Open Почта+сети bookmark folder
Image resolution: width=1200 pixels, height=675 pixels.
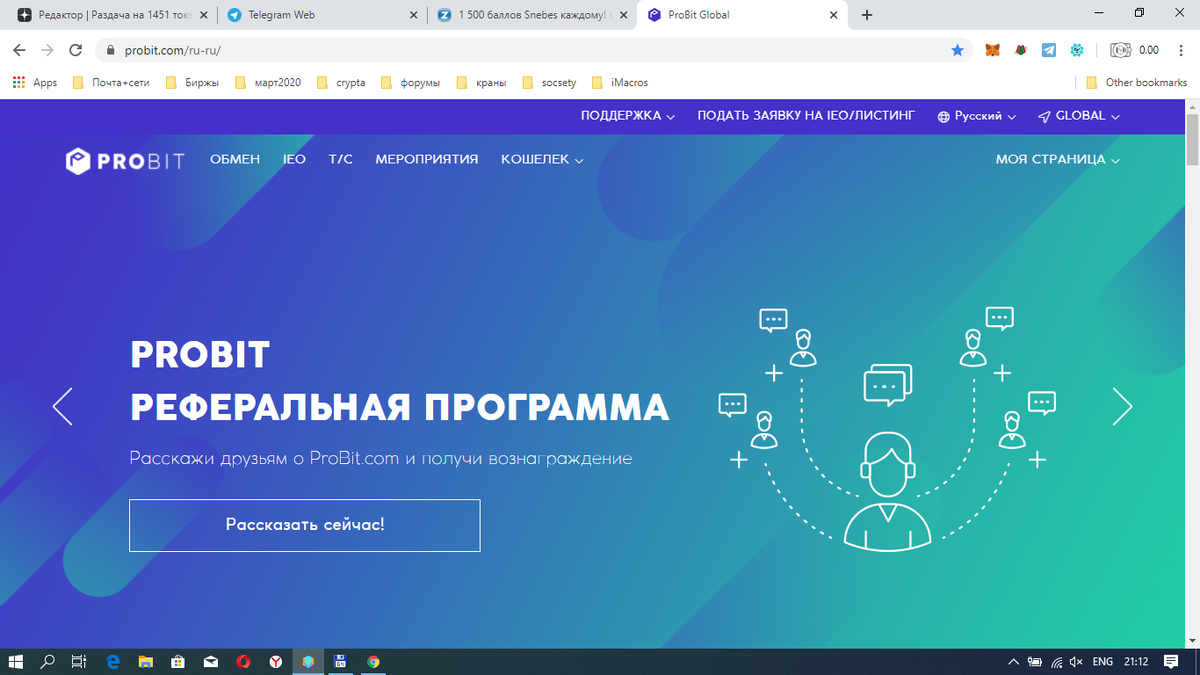pos(111,82)
